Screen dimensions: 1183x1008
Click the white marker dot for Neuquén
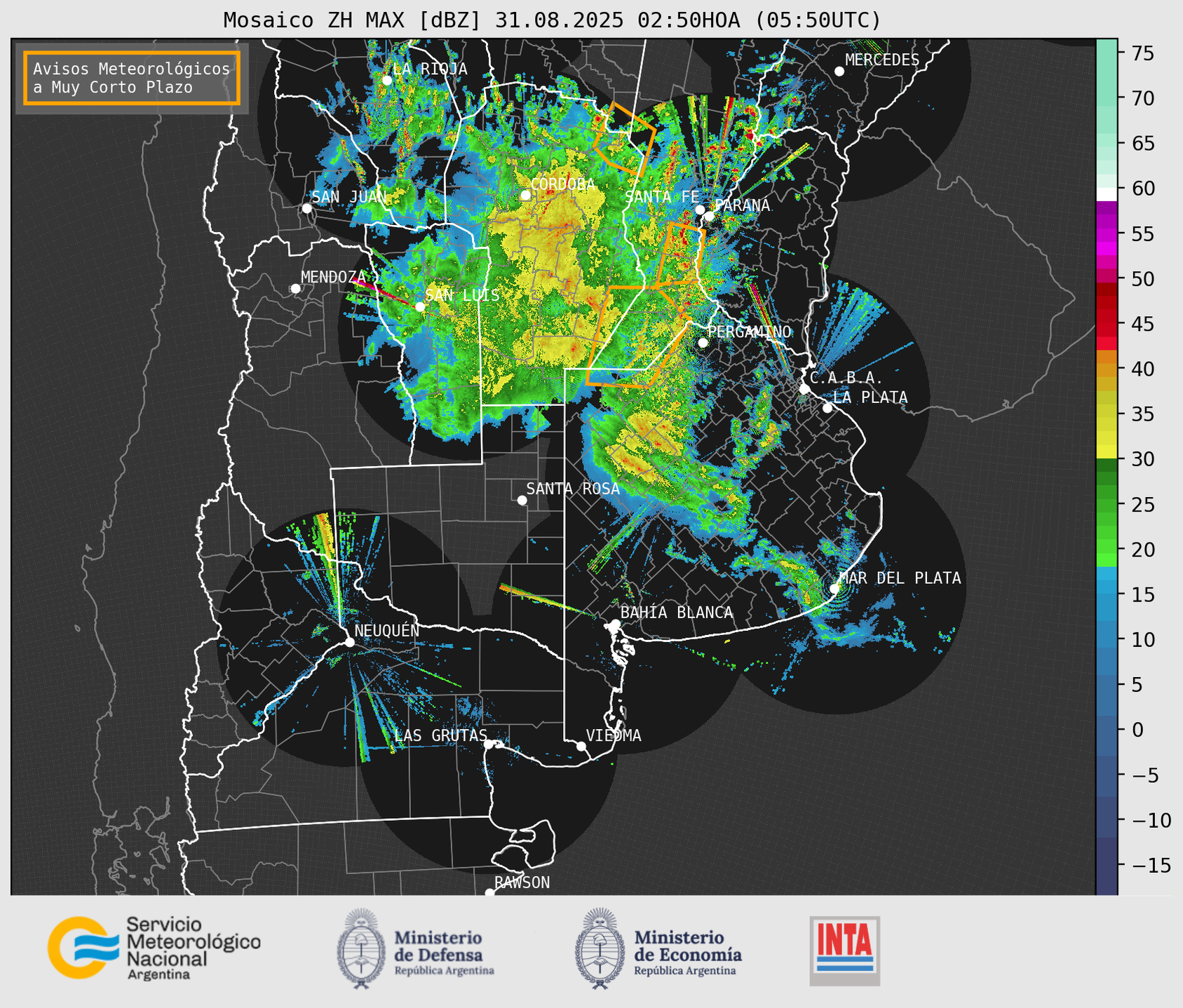349,642
